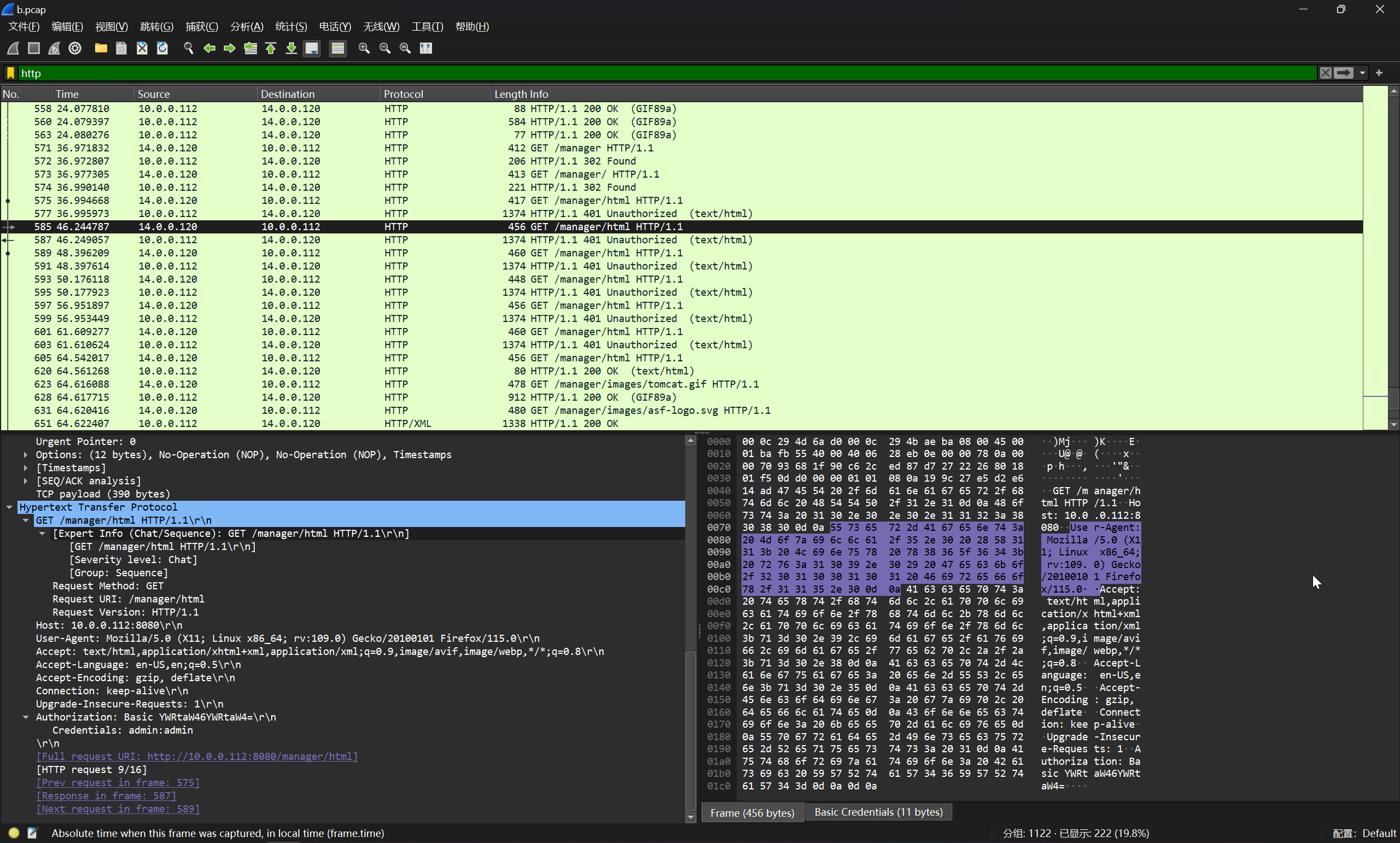Toggle packet list colorization
The height and width of the screenshot is (843, 1400).
(338, 48)
